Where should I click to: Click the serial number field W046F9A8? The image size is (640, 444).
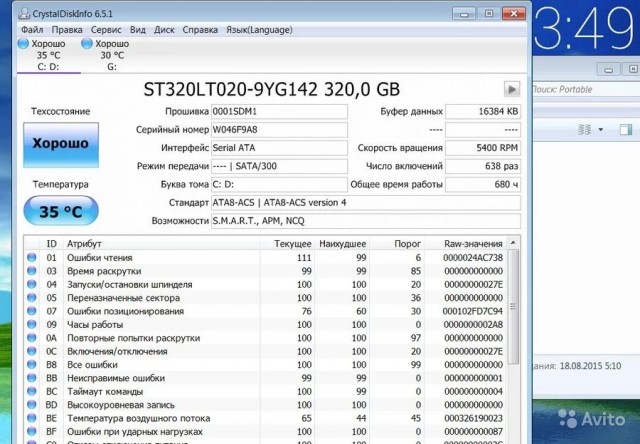pyautogui.click(x=279, y=130)
